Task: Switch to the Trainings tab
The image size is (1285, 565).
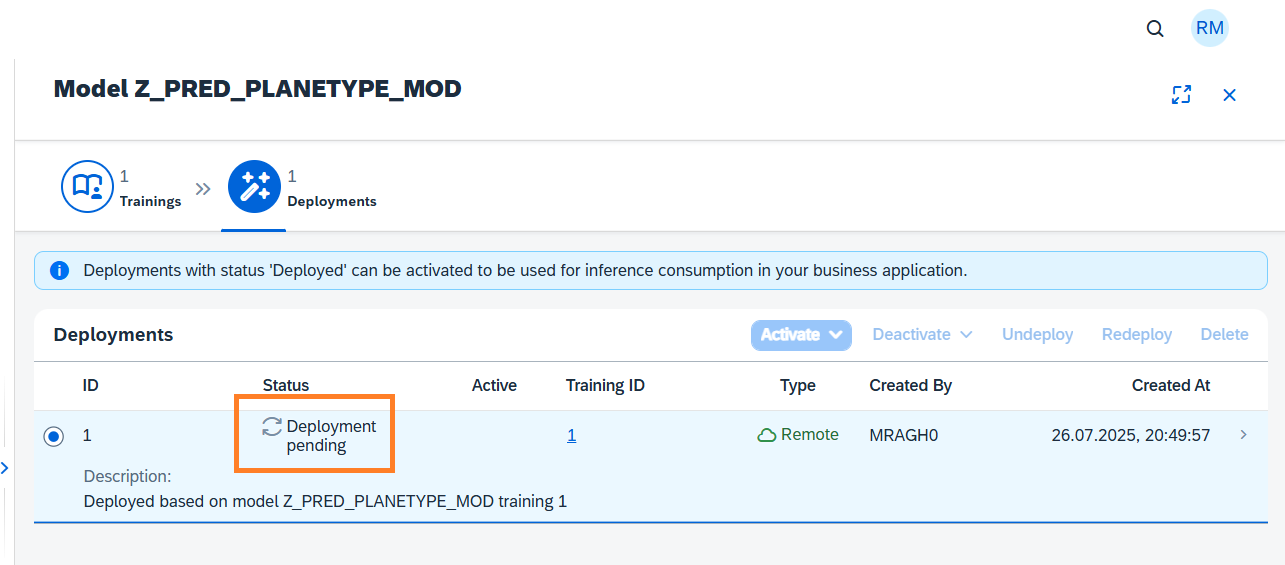Action: click(150, 201)
